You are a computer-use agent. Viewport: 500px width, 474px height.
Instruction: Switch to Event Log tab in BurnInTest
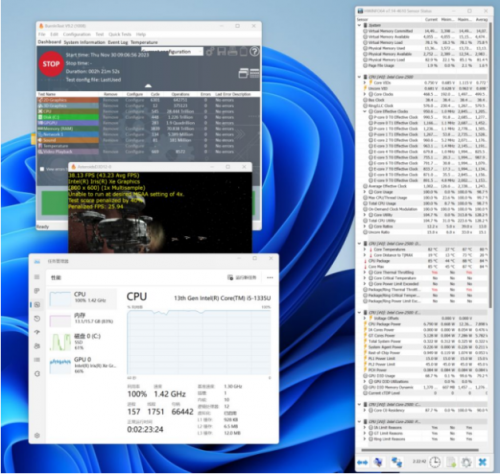coord(118,42)
